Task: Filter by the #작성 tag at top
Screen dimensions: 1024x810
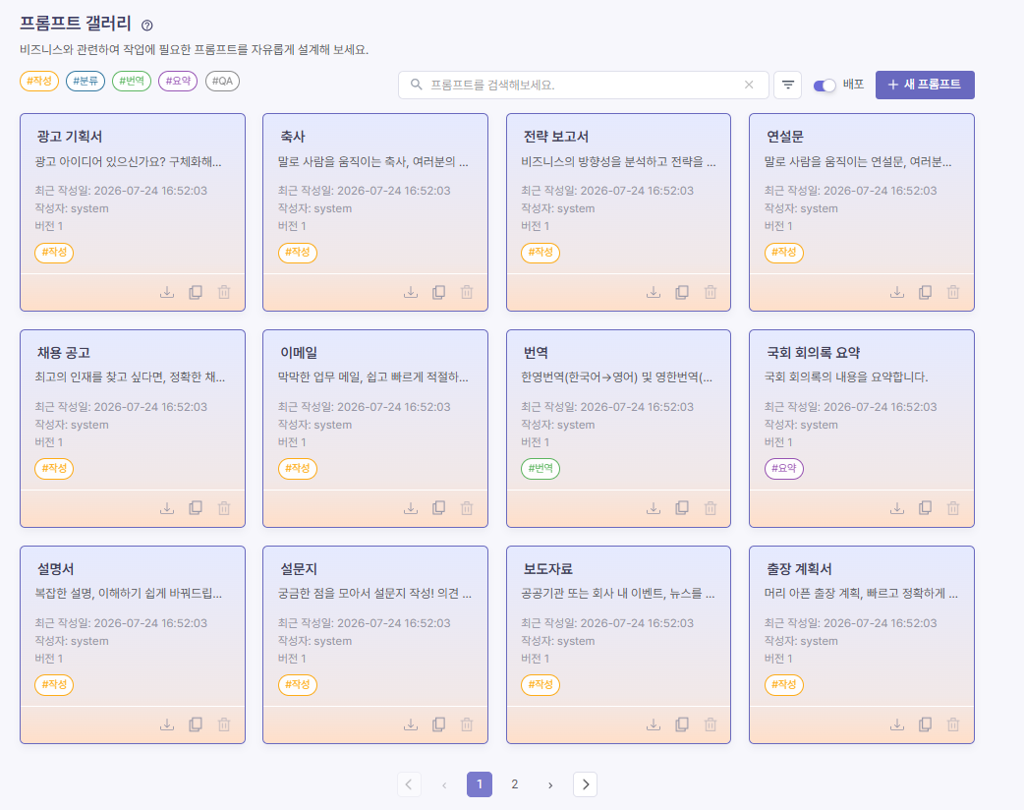Action: coord(39,81)
